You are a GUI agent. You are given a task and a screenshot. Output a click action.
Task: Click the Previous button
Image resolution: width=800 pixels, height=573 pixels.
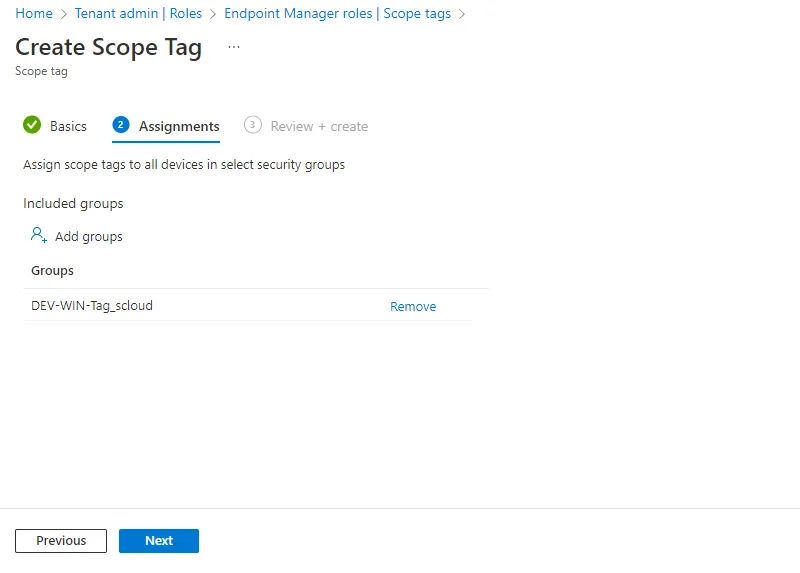pyautogui.click(x=61, y=540)
